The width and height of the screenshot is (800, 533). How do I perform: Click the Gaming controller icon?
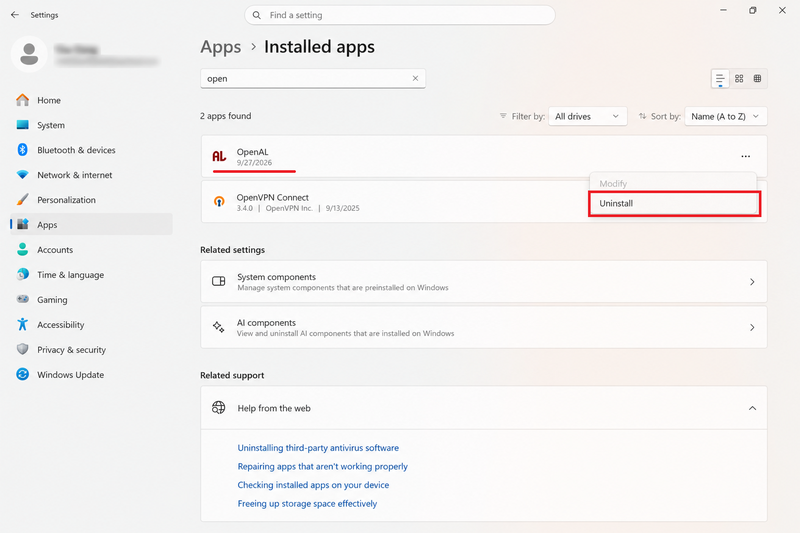point(22,299)
